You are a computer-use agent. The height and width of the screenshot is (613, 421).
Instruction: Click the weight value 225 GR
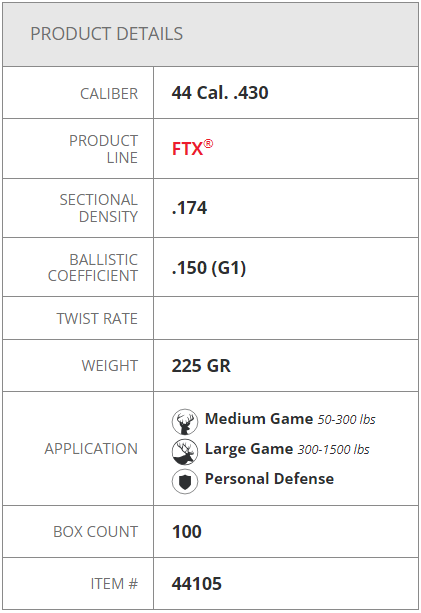201,366
